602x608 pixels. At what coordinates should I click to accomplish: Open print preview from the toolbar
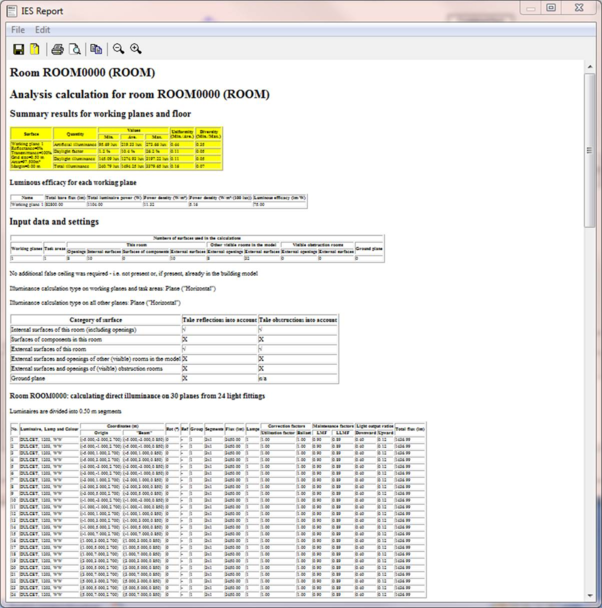(74, 49)
